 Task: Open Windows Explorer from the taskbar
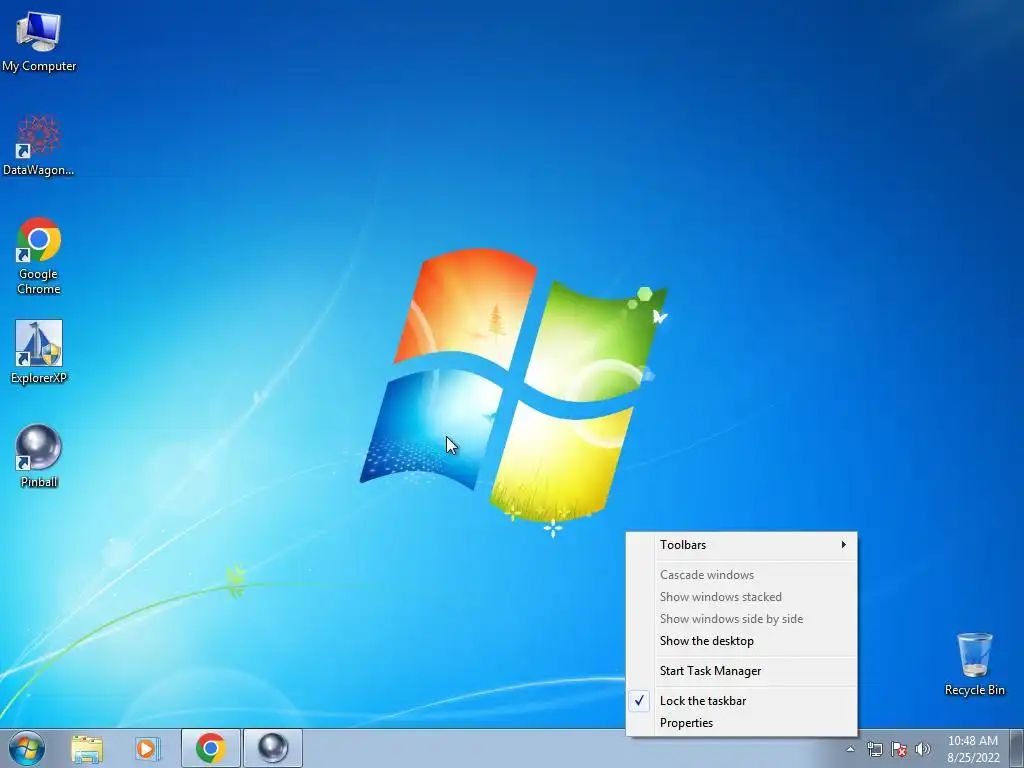tap(87, 748)
